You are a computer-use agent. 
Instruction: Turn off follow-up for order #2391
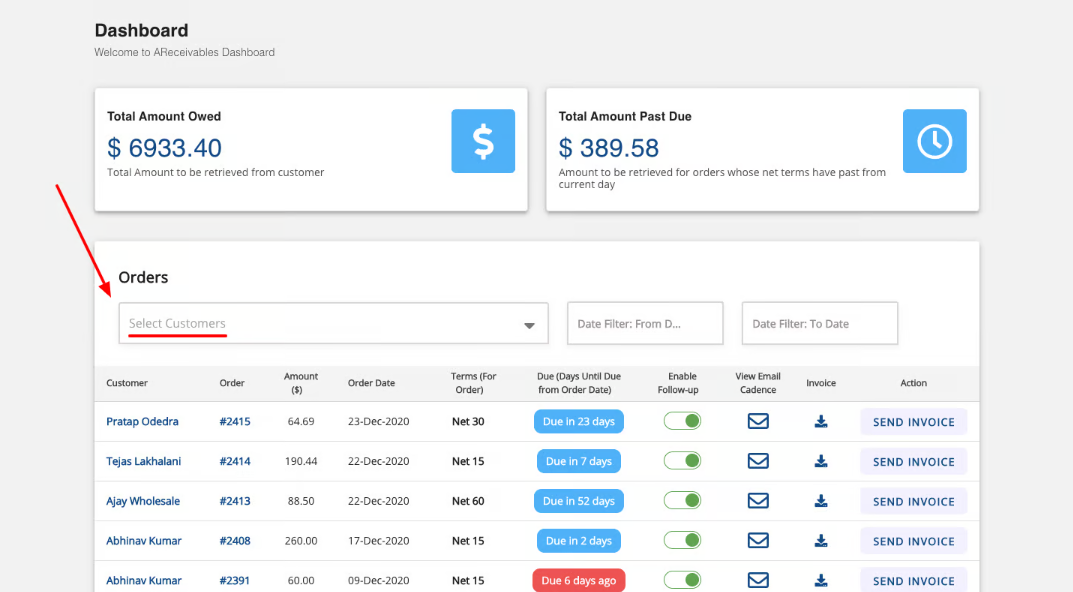tap(682, 580)
